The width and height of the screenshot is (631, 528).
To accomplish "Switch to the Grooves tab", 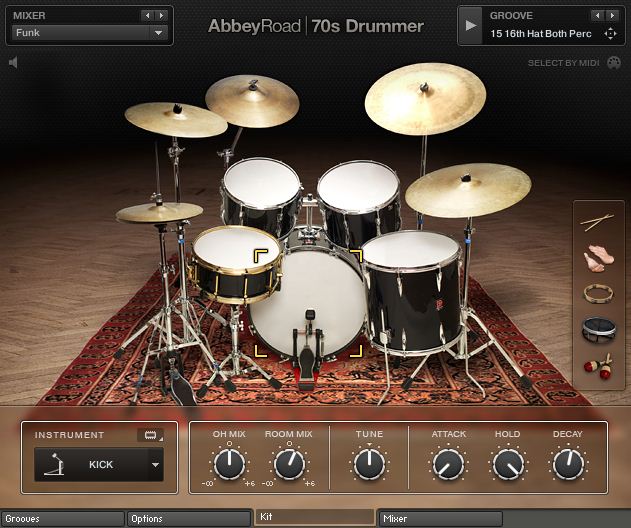I will (x=62, y=519).
